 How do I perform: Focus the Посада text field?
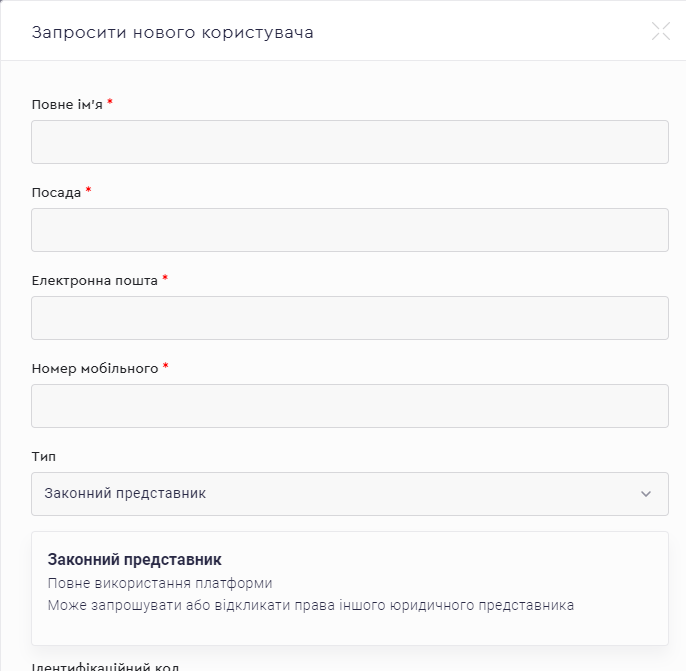coord(349,230)
